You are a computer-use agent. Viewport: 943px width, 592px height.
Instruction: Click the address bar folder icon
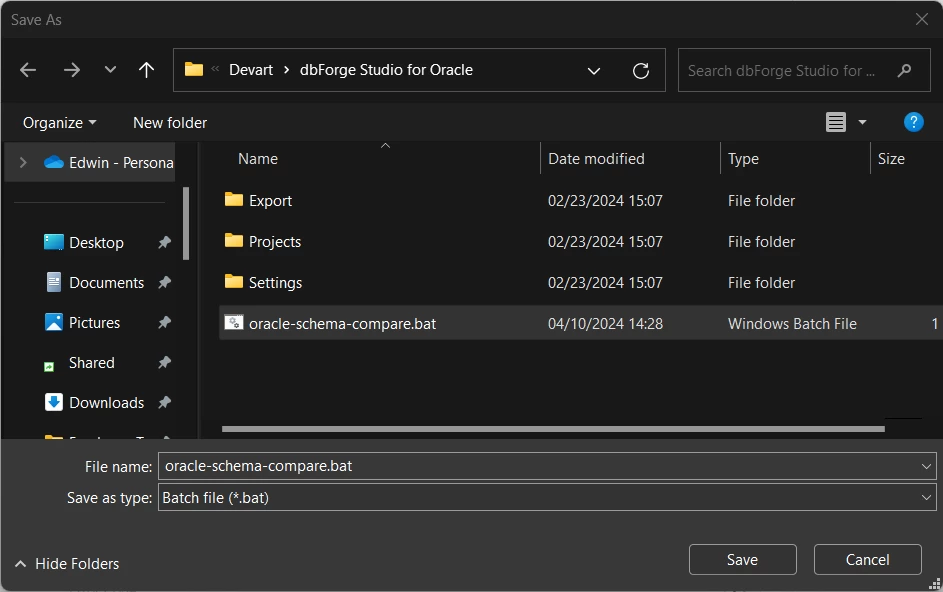(194, 69)
